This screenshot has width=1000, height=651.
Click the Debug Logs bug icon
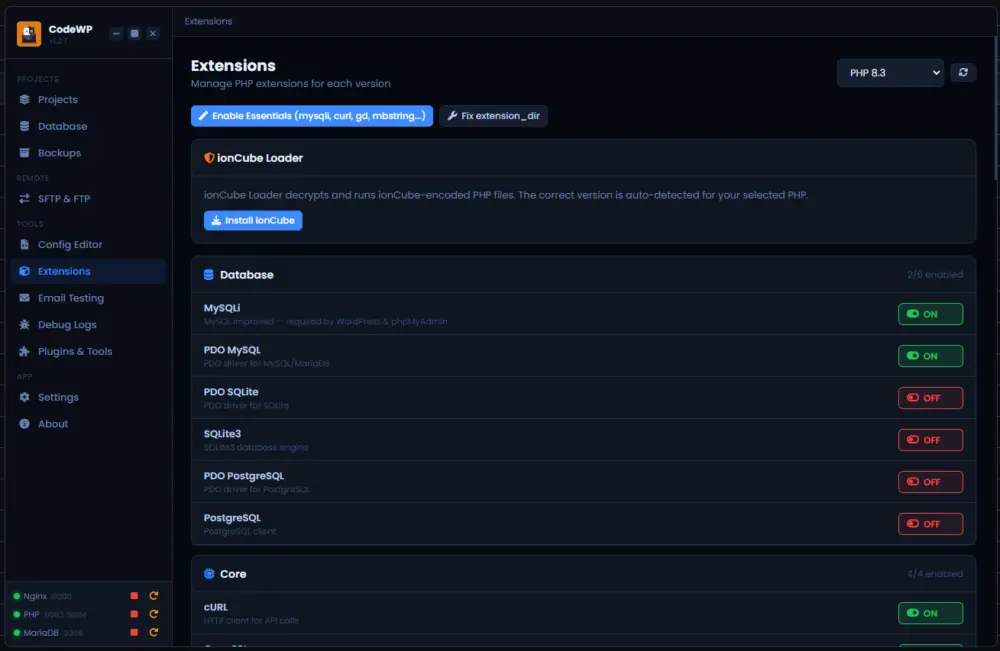(24, 325)
